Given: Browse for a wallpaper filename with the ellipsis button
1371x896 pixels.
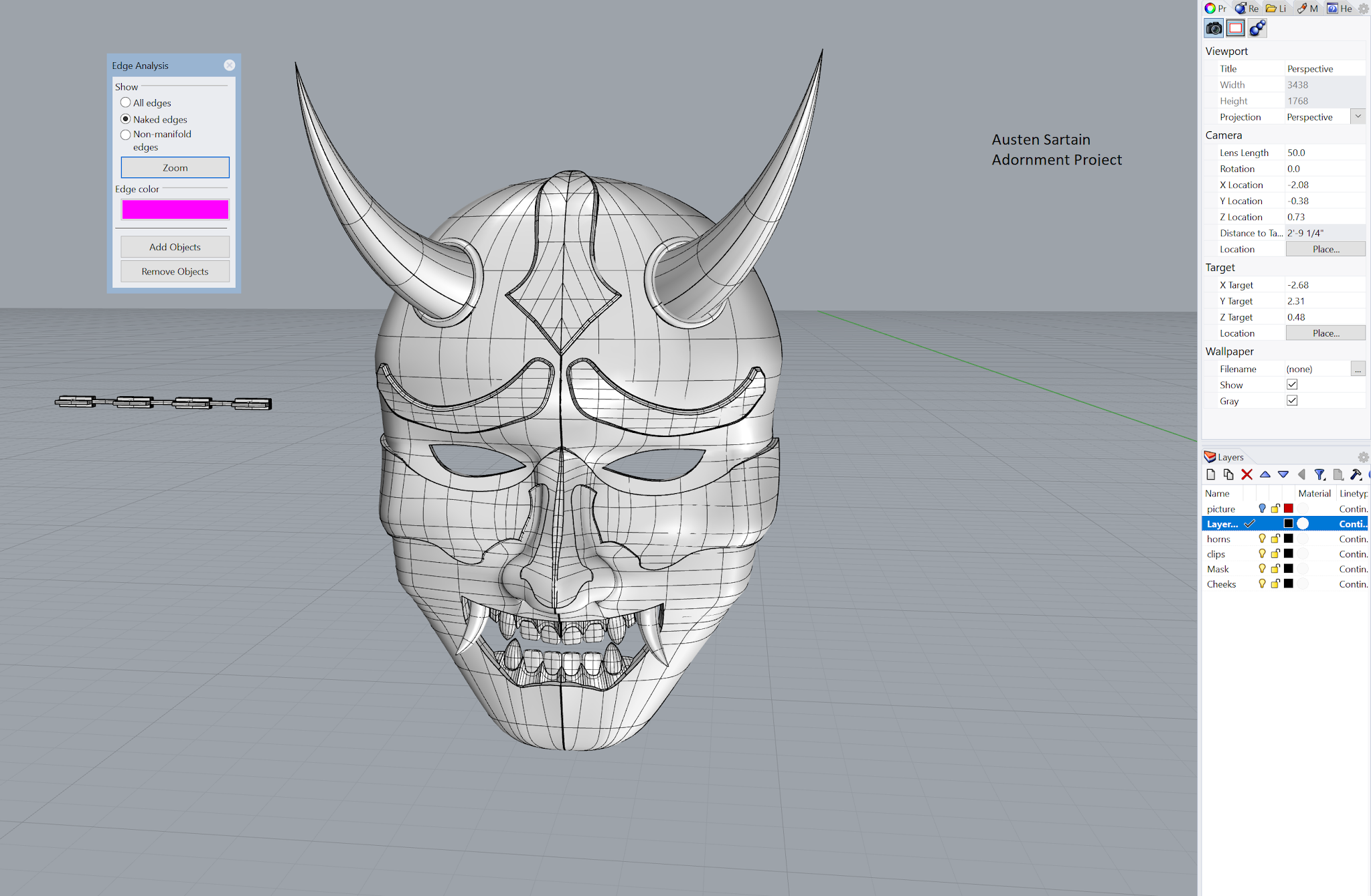Looking at the screenshot, I should pos(1358,369).
